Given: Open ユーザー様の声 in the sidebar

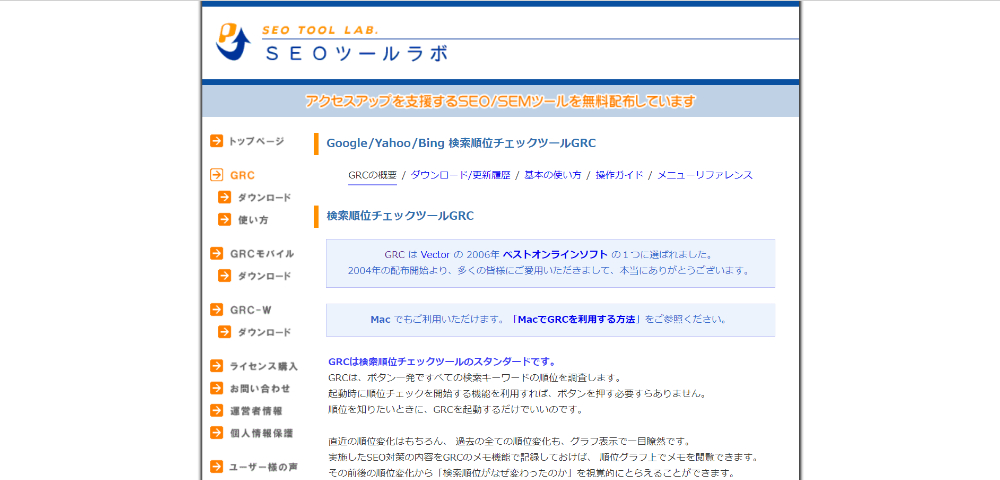Looking at the screenshot, I should (263, 467).
